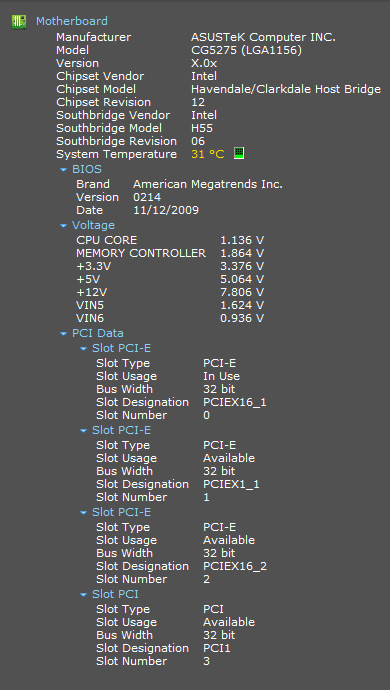
Task: Click the Havendale/Clarkdale Host Bridge text
Action: [286, 89]
